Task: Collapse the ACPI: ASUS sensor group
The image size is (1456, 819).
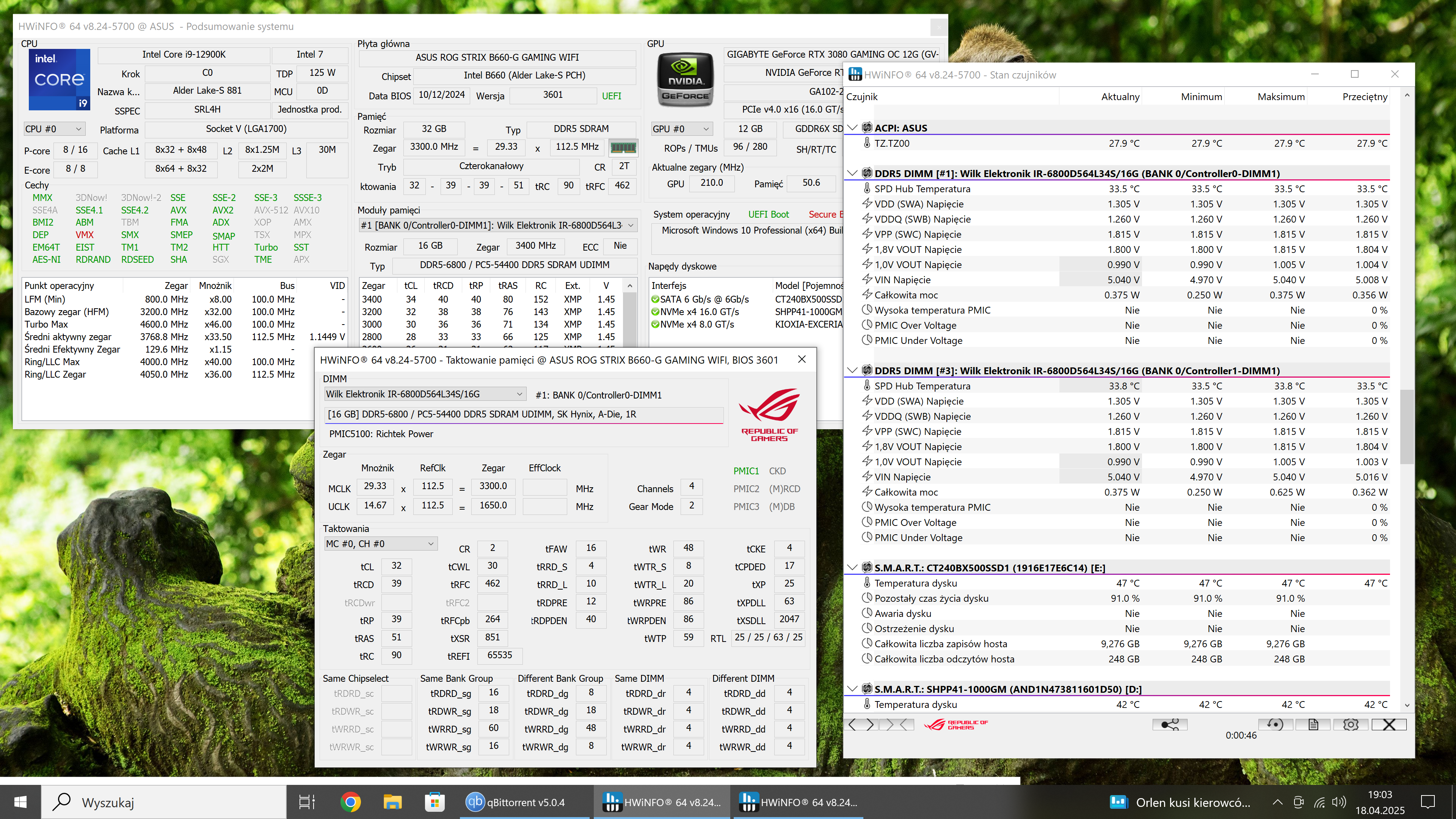Action: click(852, 128)
